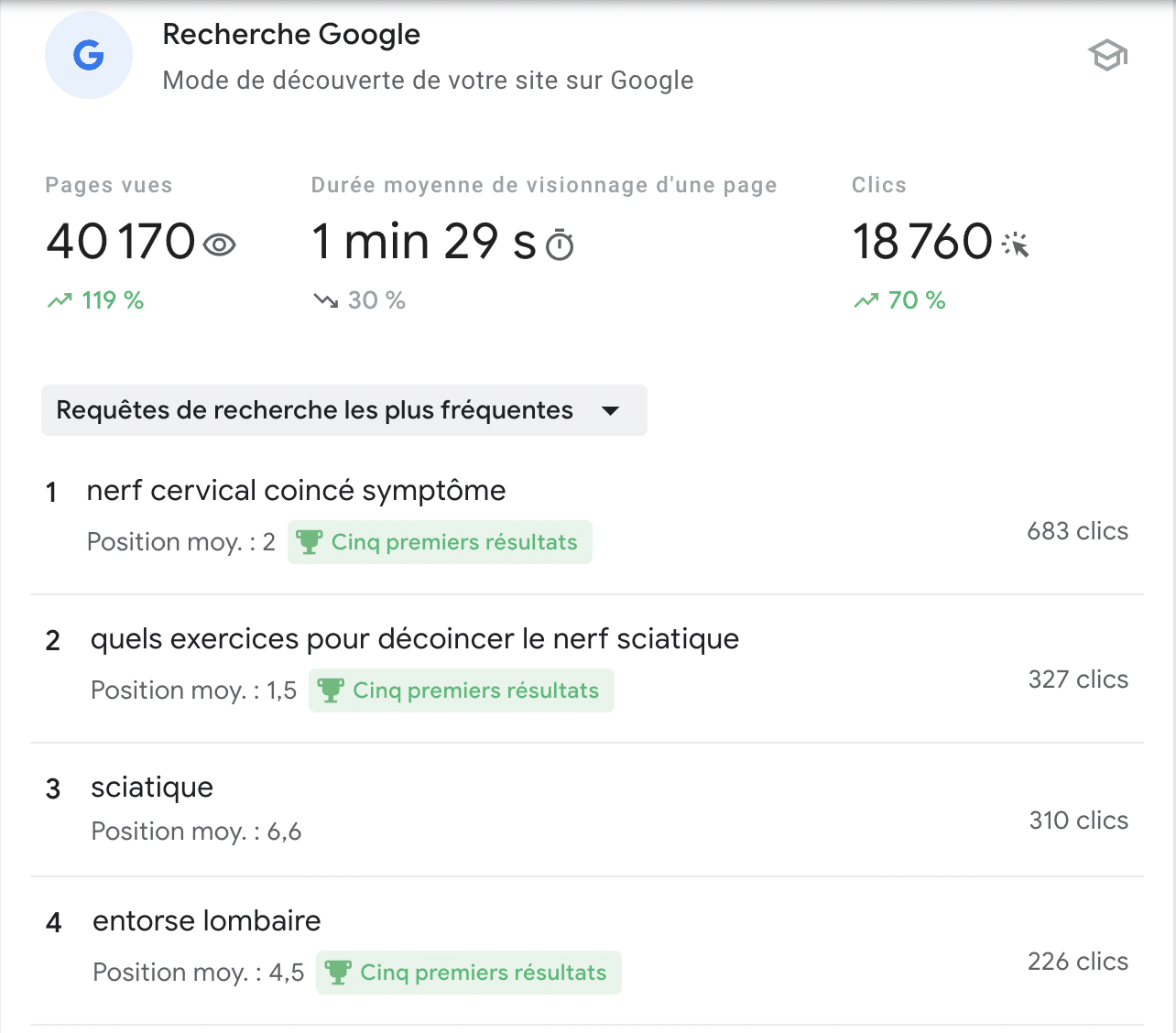The image size is (1176, 1033).
Task: Select the 'sciatique' search query
Action: click(152, 788)
